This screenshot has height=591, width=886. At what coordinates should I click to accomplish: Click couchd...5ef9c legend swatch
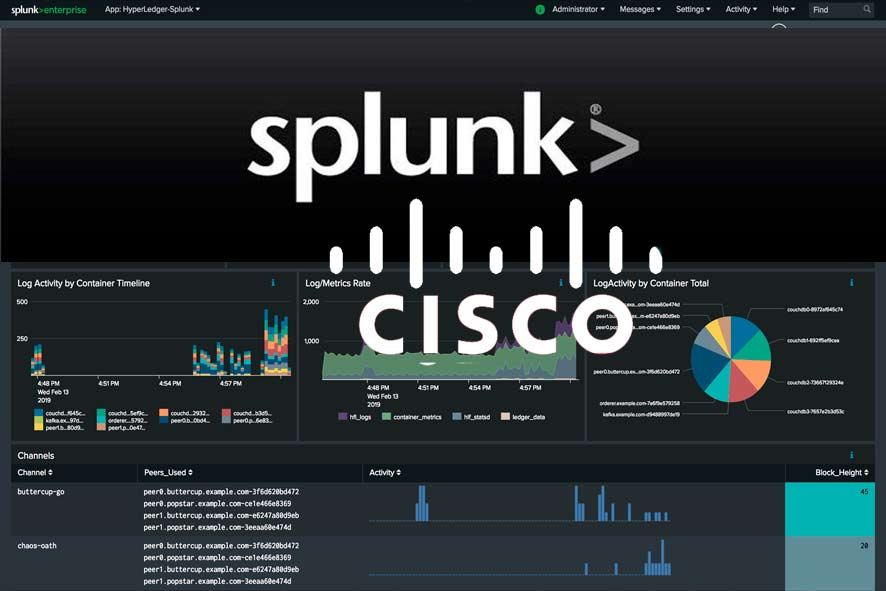(x=101, y=413)
